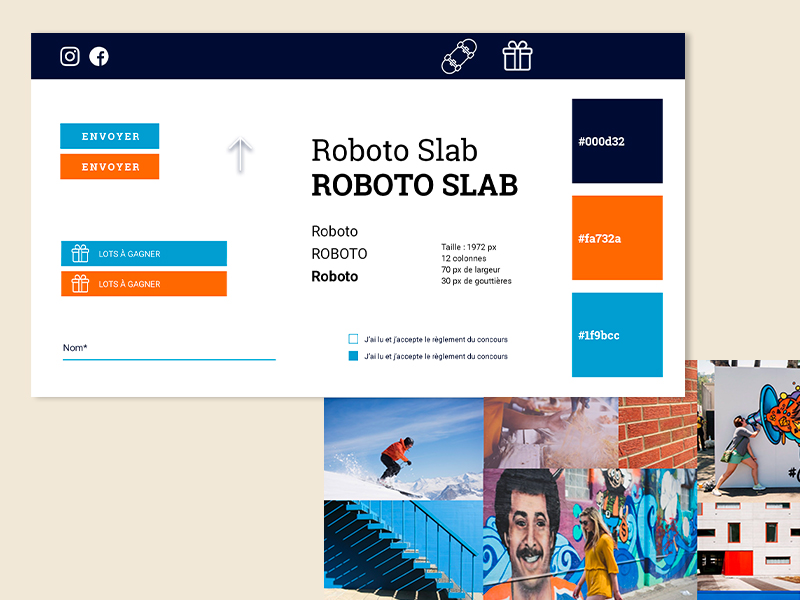This screenshot has height=600, width=800.
Task: Click the Instagram icon in header
Action: [x=70, y=57]
